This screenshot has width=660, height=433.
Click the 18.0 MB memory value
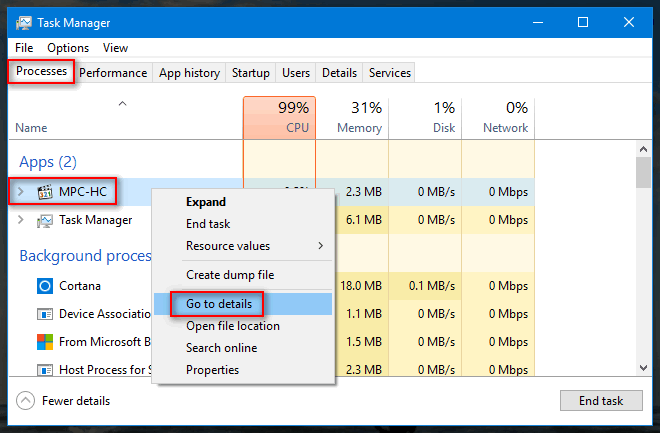(x=361, y=286)
